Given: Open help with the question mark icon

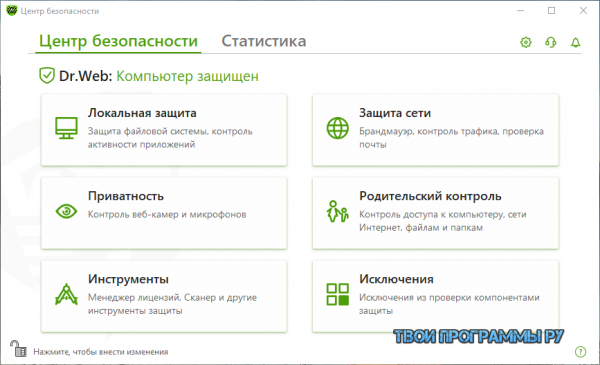Looking at the screenshot, I should [580, 352].
